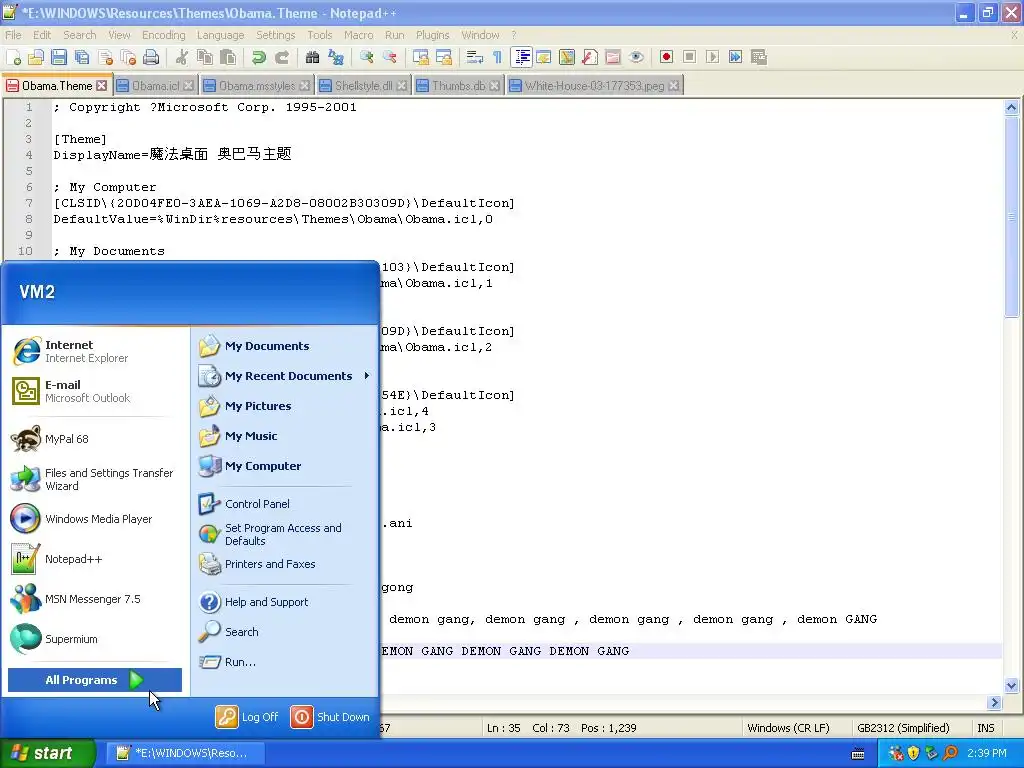This screenshot has width=1024, height=768.
Task: Open MSN Messenger 7.5
Action: click(x=95, y=599)
